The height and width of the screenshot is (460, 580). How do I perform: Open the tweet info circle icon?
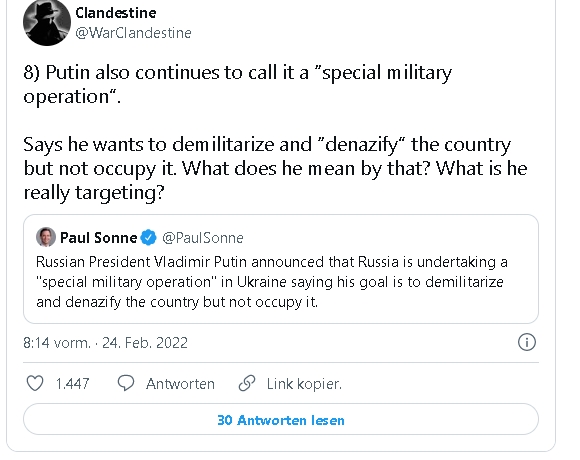[x=527, y=342]
